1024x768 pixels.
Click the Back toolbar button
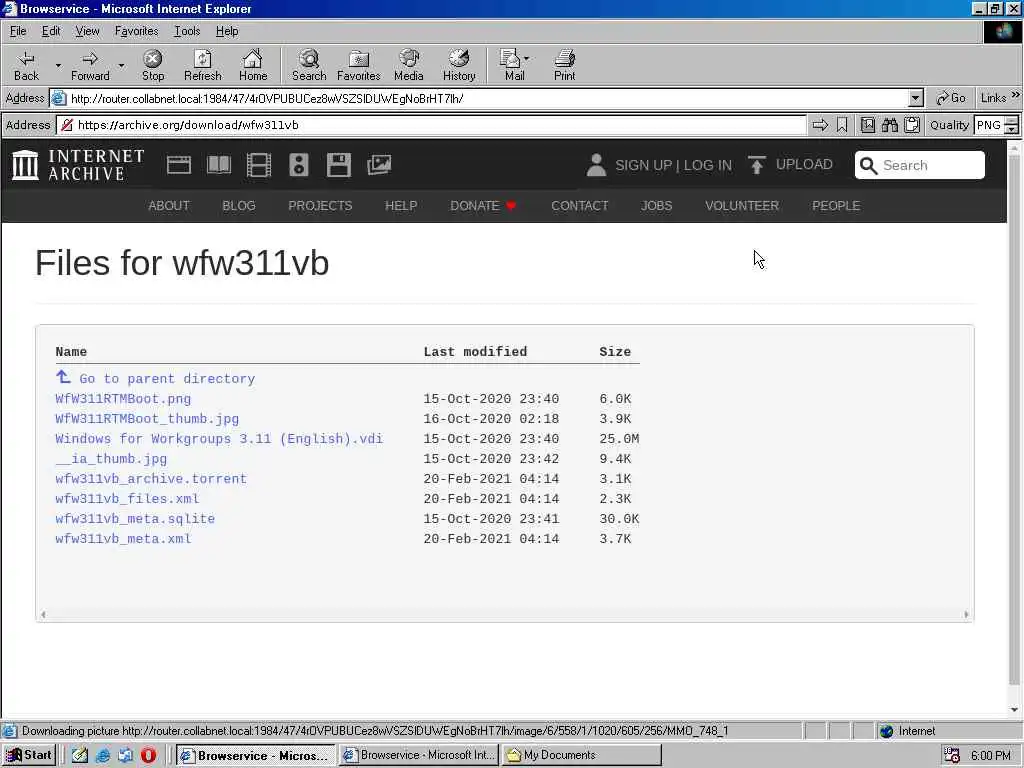tap(26, 65)
